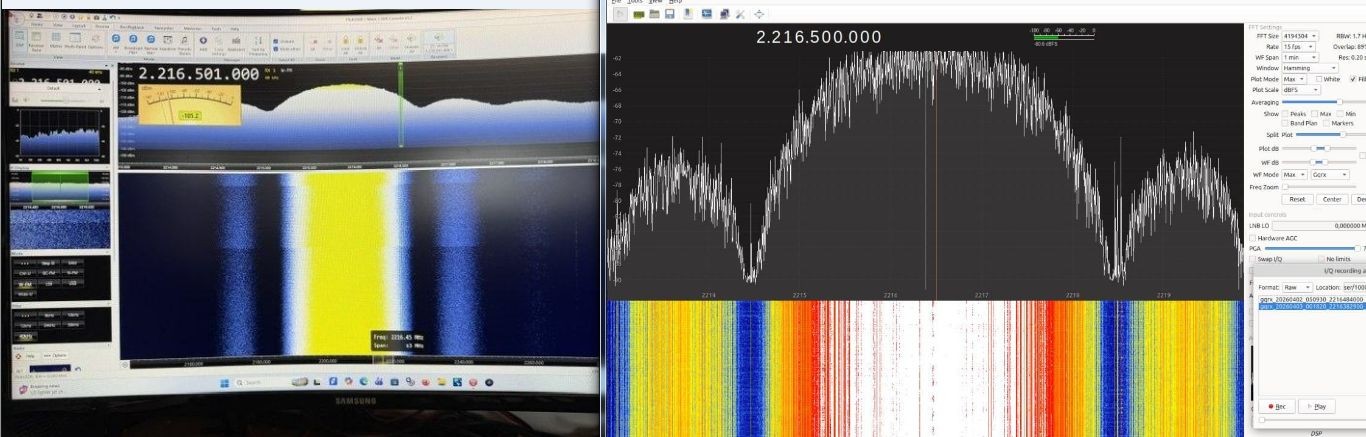The height and width of the screenshot is (437, 1366).
Task: Open the FFT Size dropdown
Action: pos(1300,36)
